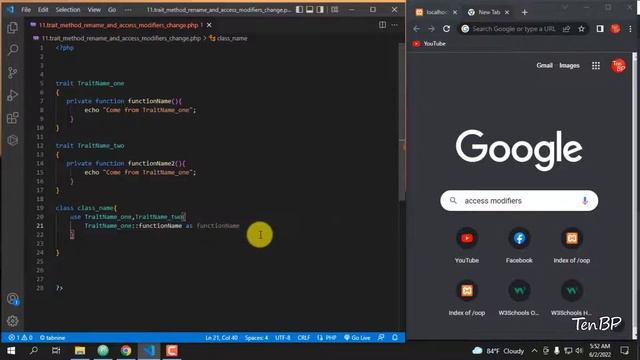640x360 pixels.
Task: Open notifications bell in status bar
Action: coord(395,338)
